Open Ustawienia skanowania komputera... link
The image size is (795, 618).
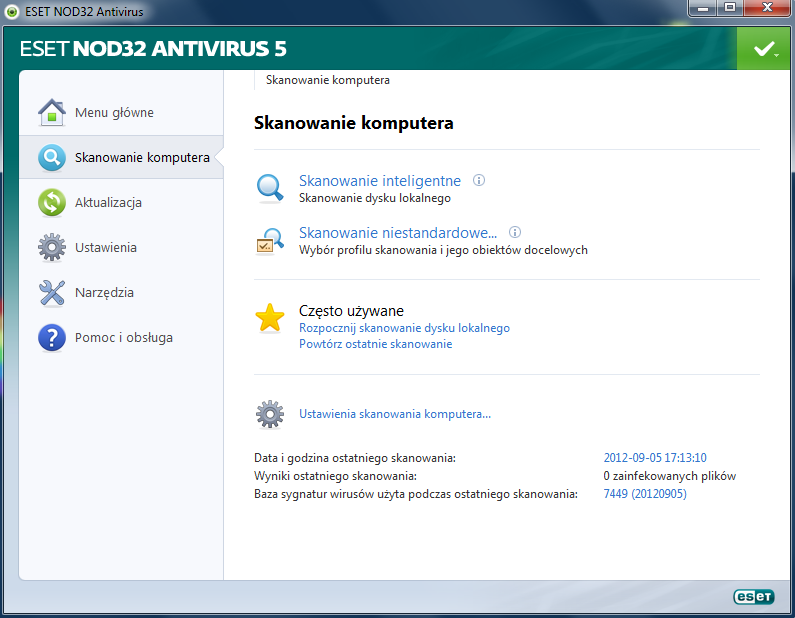coord(394,414)
